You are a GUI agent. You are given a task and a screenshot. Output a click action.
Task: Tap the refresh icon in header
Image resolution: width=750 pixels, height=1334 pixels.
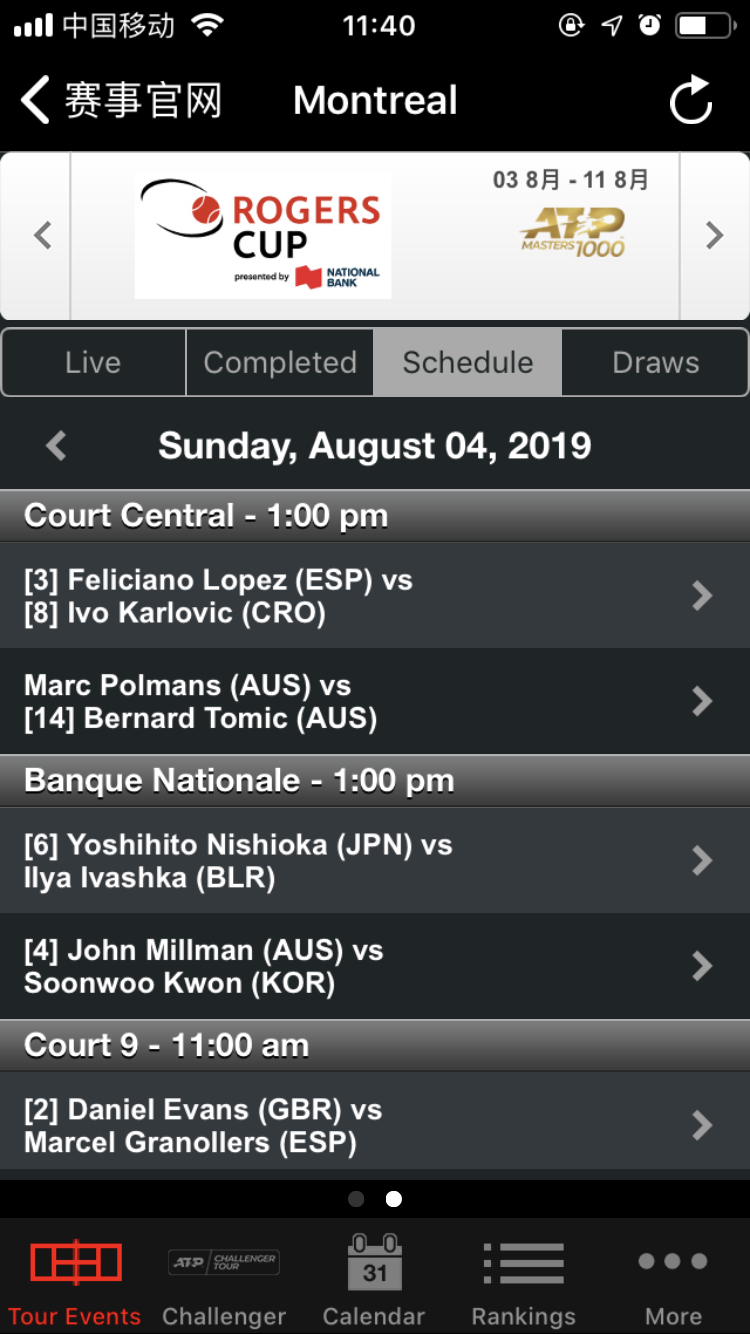[690, 100]
